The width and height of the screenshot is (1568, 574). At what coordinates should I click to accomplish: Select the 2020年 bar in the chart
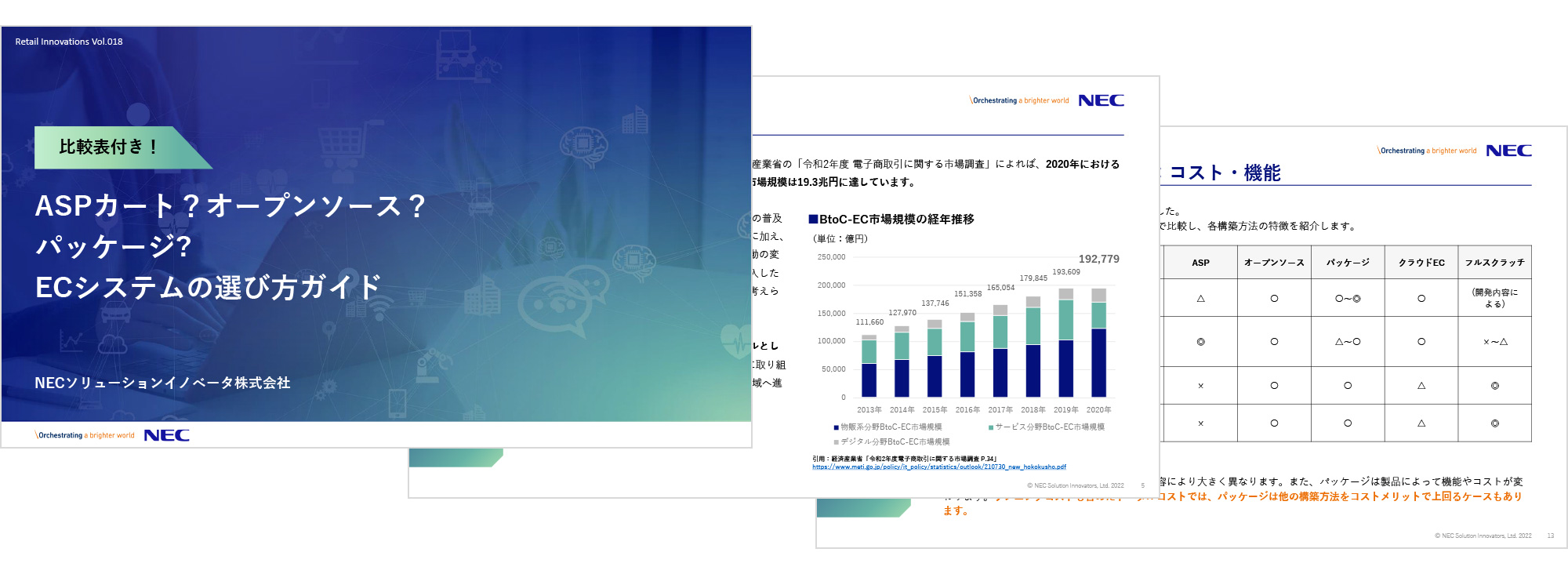1098,343
